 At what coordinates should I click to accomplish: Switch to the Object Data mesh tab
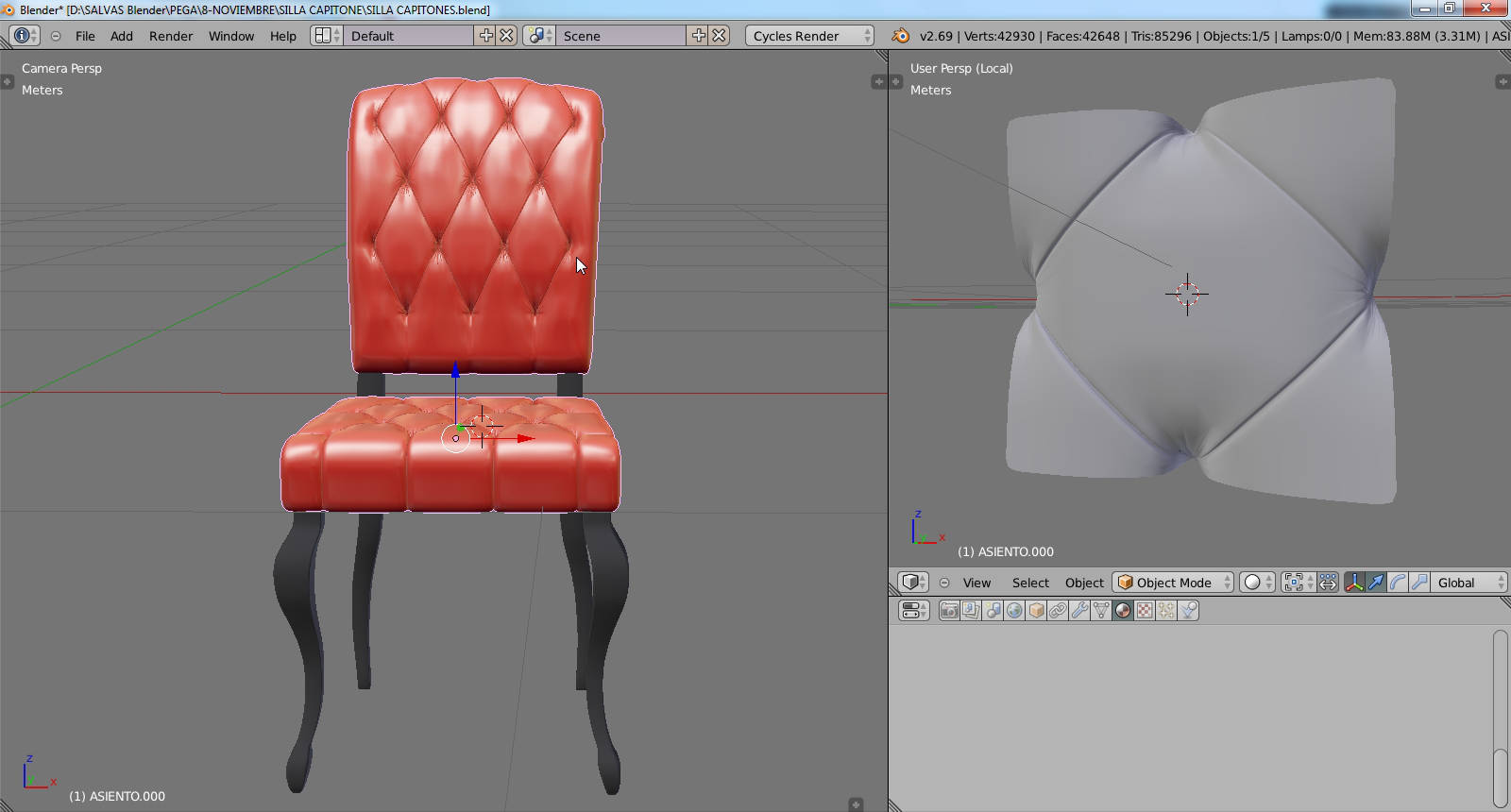click(1101, 610)
